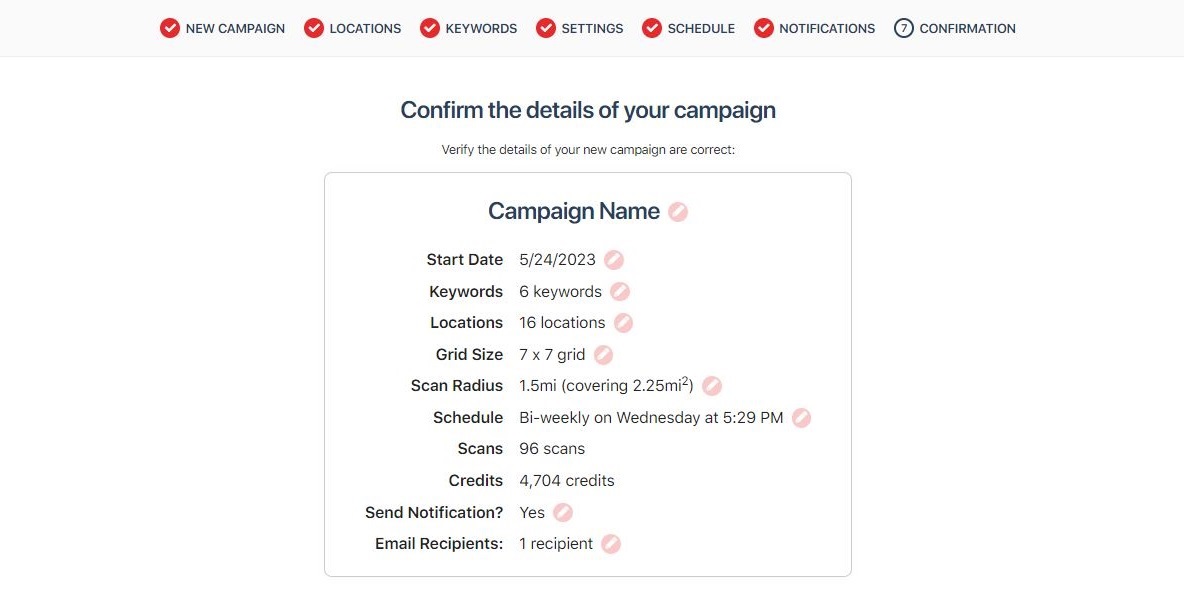The image size is (1186, 603).
Task: Click edit icon next to 16 locations
Action: (623, 323)
